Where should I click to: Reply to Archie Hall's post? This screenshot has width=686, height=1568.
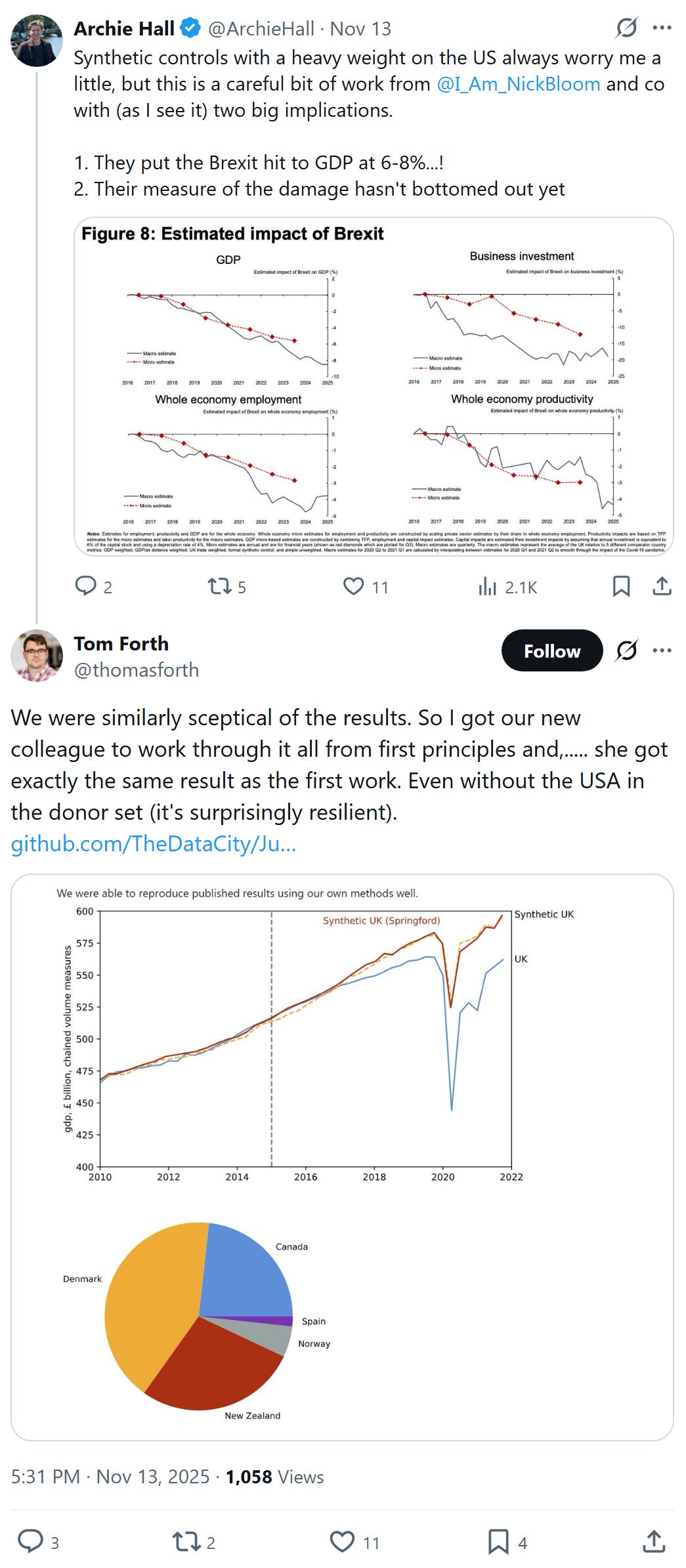tap(86, 586)
